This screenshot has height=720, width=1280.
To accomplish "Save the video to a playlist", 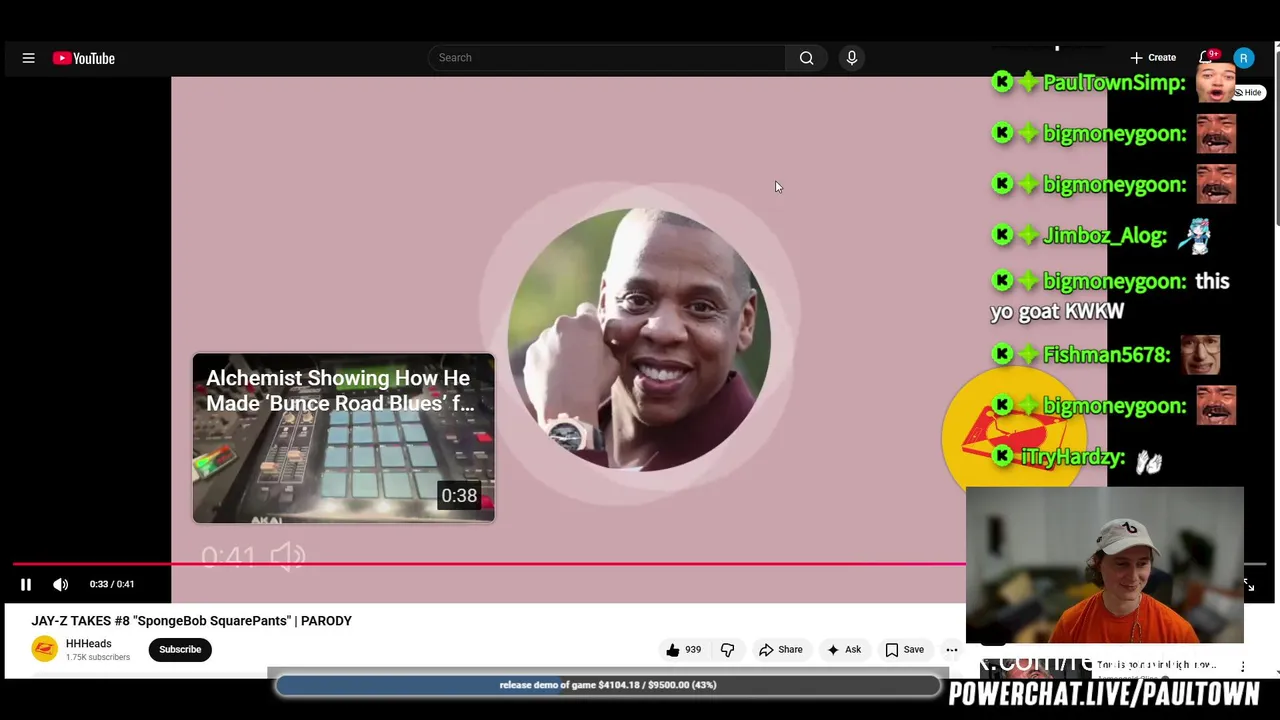I will [x=905, y=650].
